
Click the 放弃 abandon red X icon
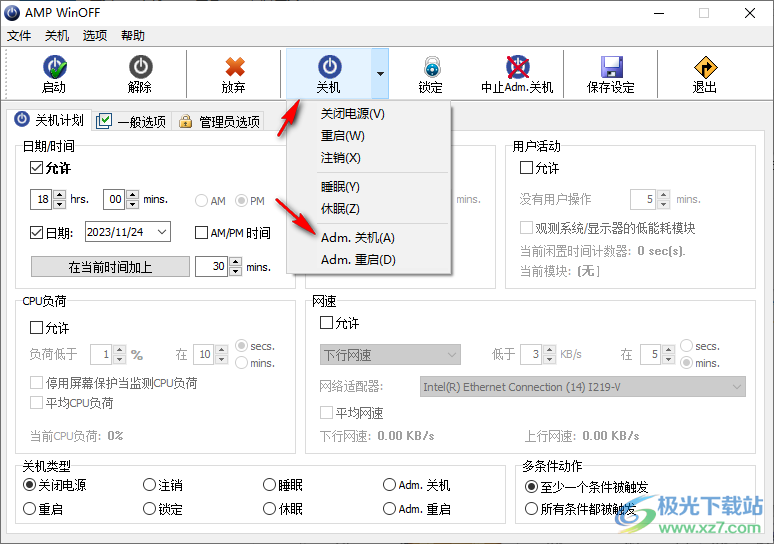pos(234,67)
